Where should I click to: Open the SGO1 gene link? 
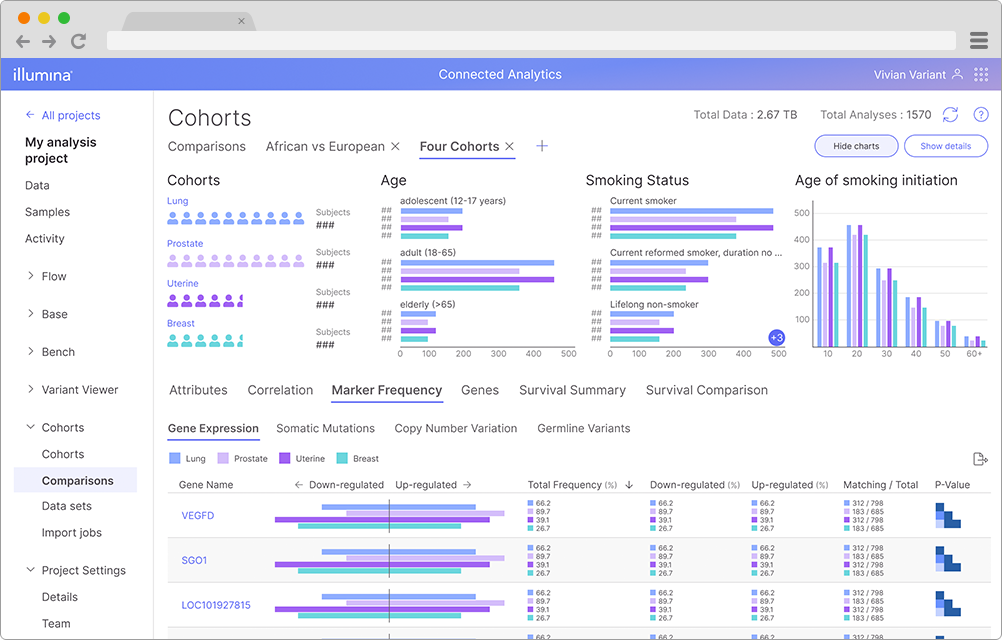click(194, 560)
